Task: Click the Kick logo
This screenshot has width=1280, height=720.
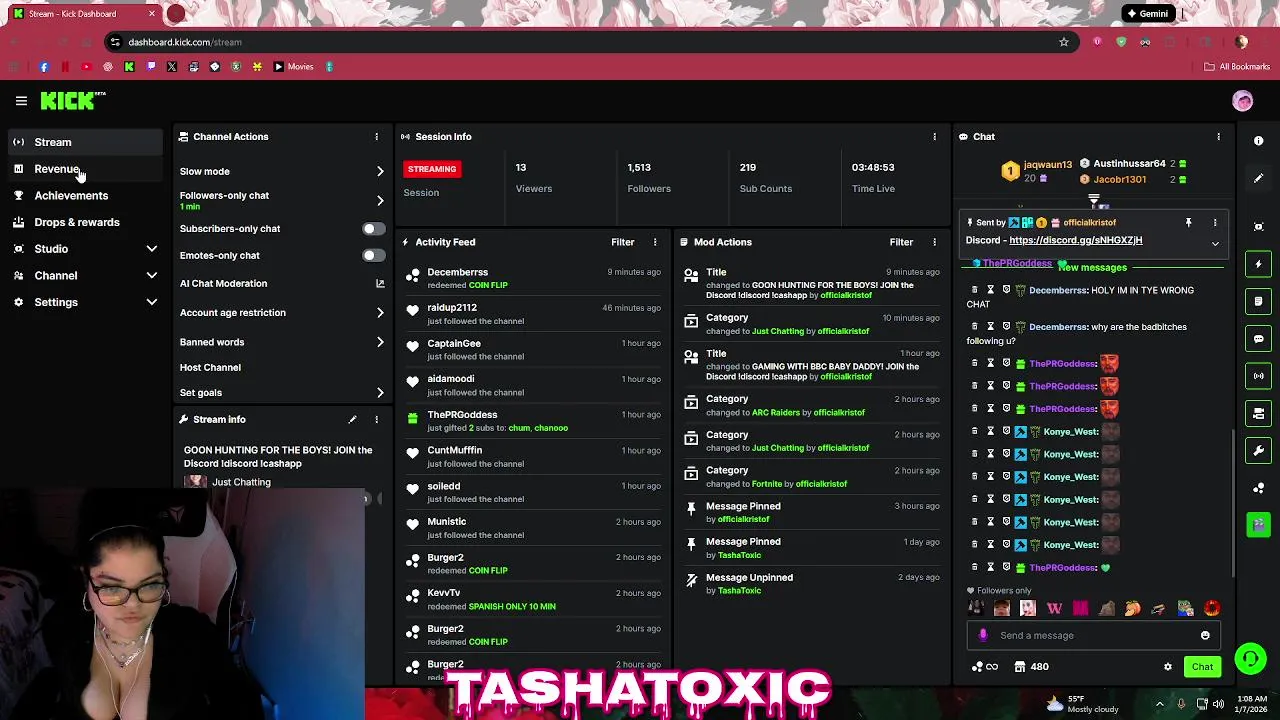Action: (70, 101)
